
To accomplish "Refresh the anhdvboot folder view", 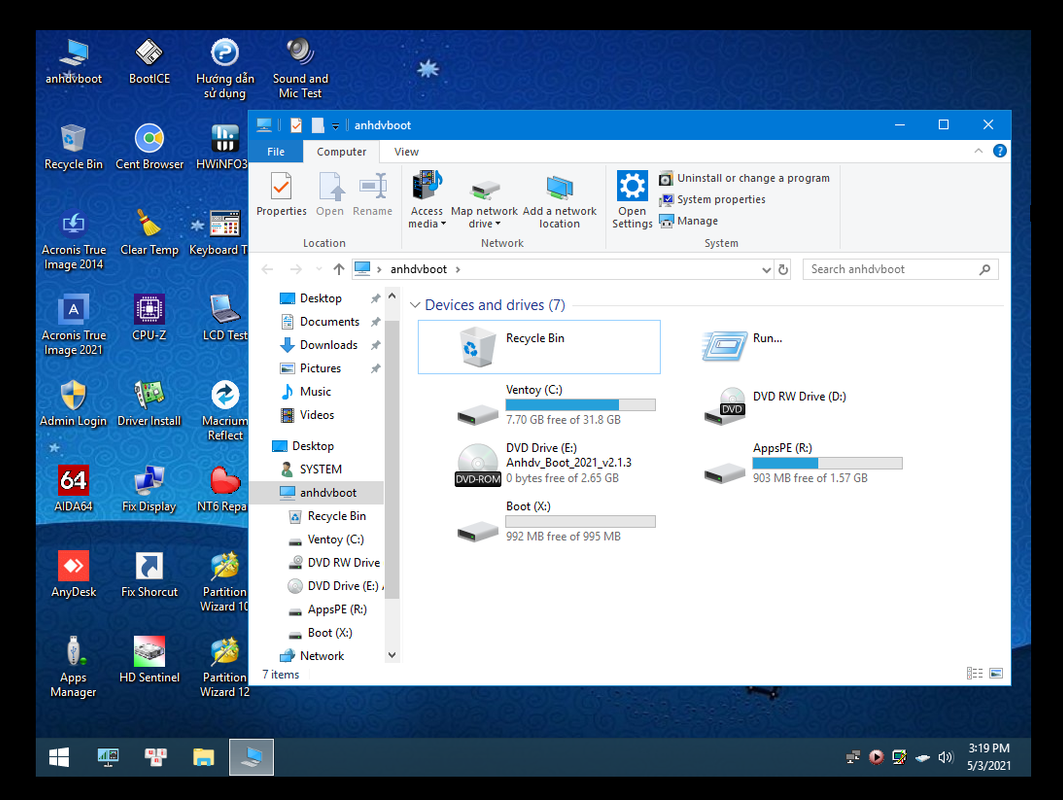I will [784, 269].
